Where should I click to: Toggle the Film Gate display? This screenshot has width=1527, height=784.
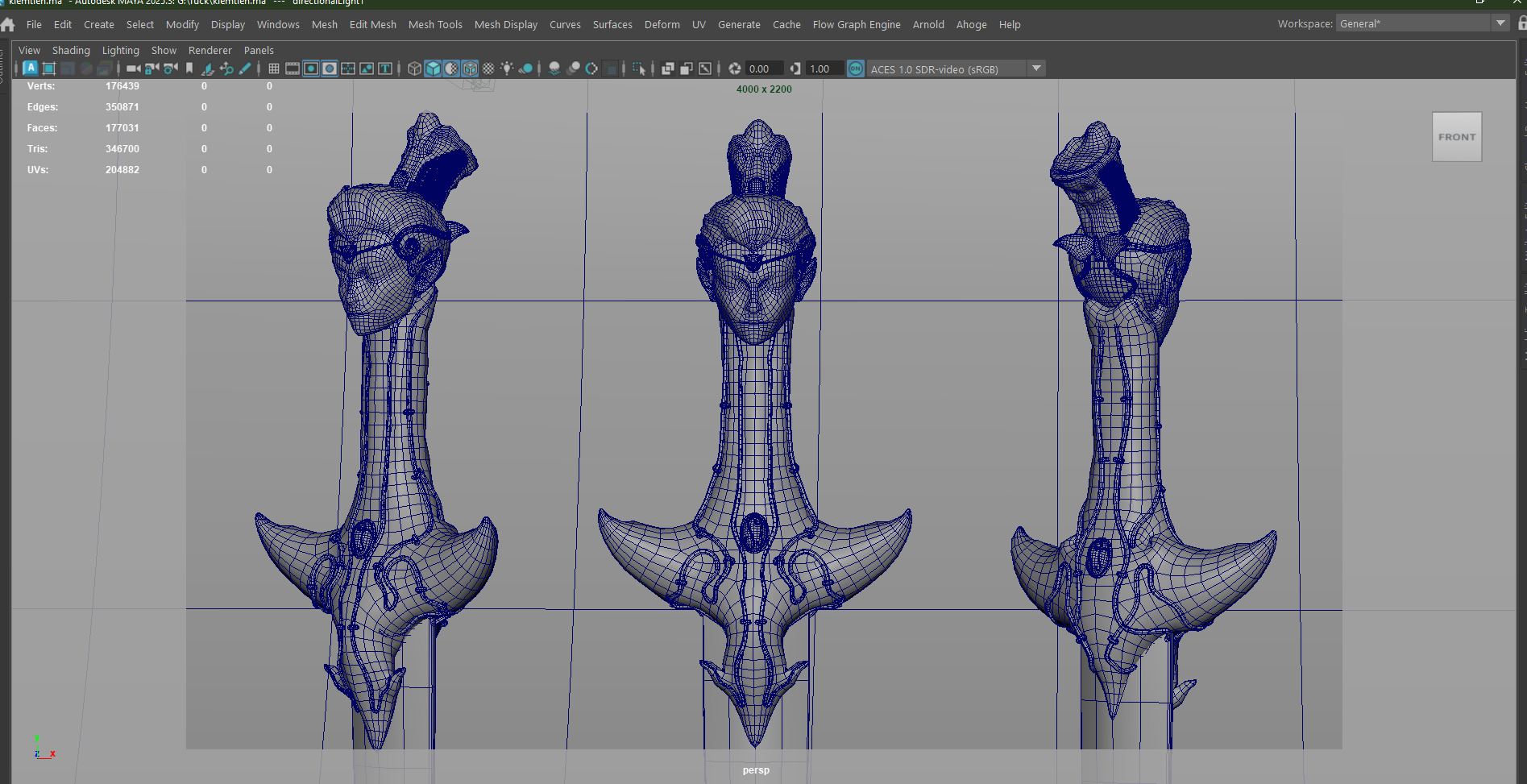point(293,68)
